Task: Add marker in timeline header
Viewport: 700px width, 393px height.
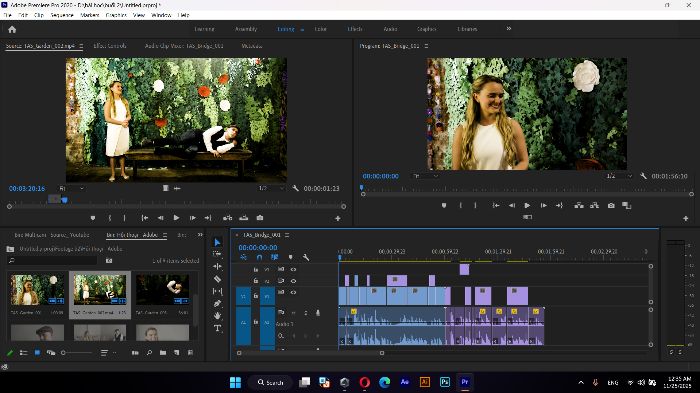Action: pyautogui.click(x=291, y=257)
